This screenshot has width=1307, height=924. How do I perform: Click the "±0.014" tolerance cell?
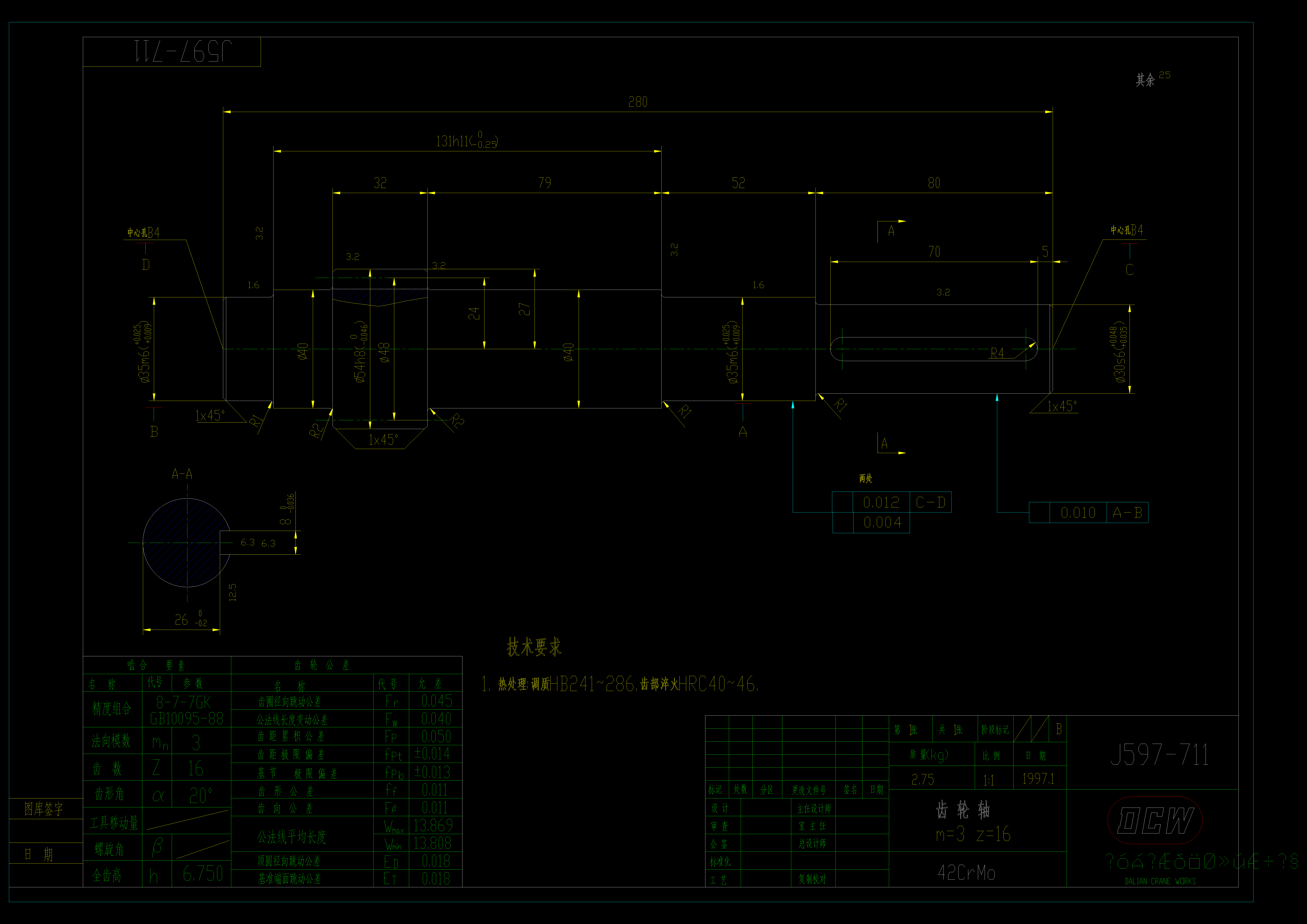click(x=435, y=754)
